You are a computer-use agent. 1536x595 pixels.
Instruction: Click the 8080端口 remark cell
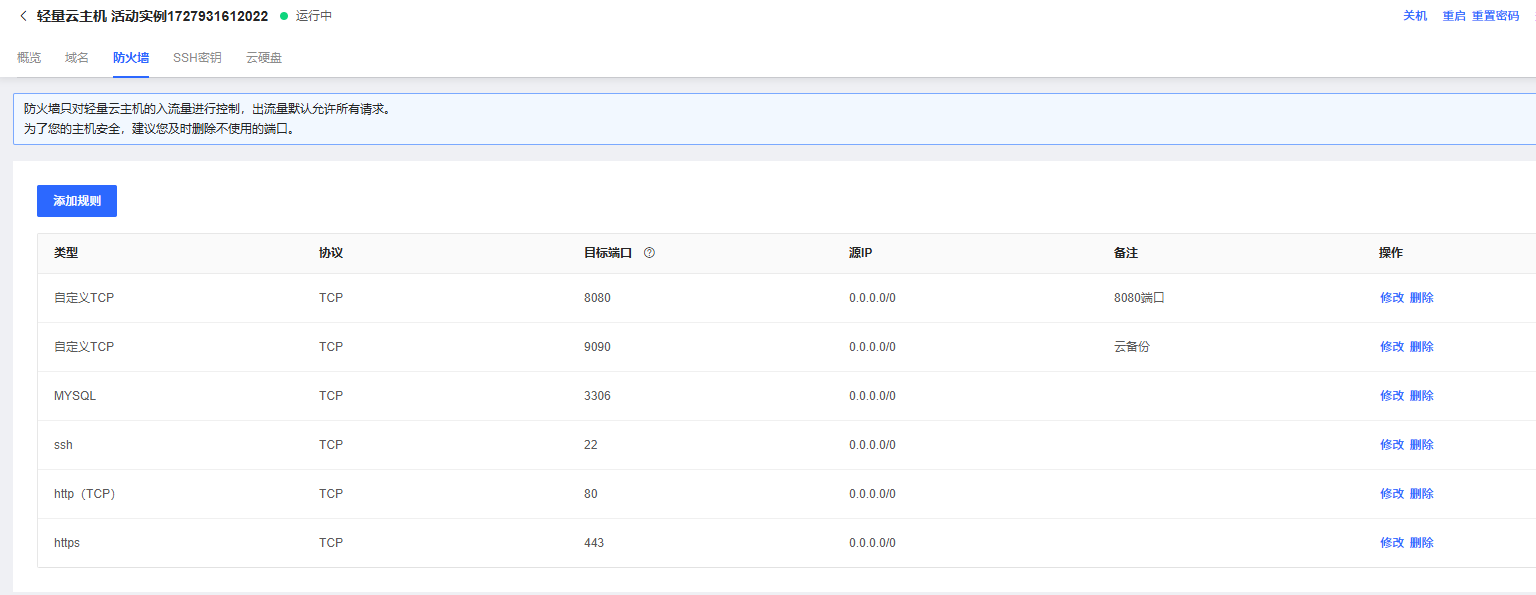1140,298
